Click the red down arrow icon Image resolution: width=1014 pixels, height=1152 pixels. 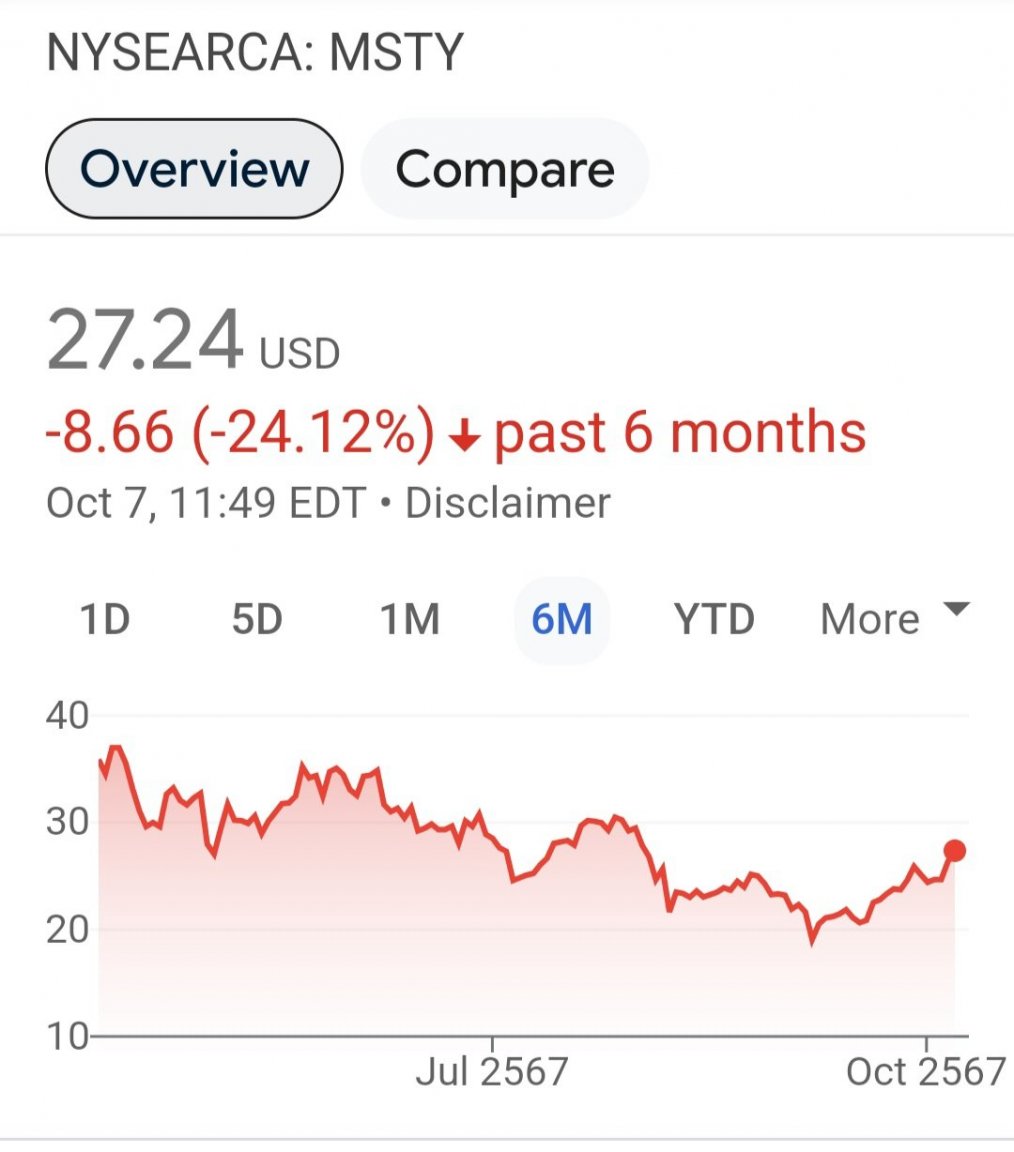[464, 437]
